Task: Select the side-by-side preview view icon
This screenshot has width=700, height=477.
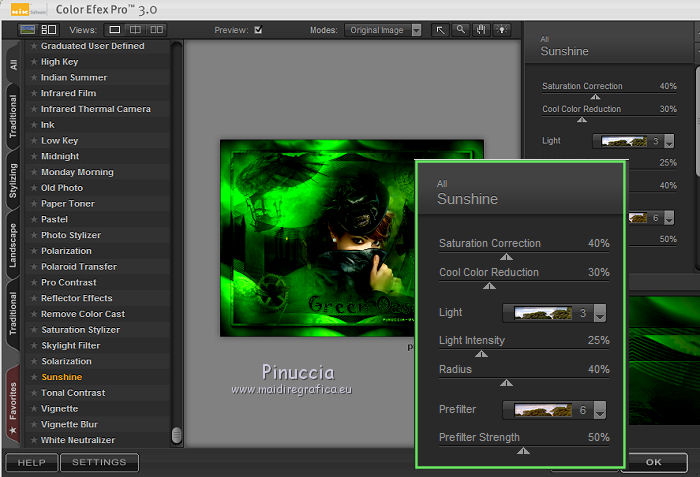Action: tap(156, 29)
